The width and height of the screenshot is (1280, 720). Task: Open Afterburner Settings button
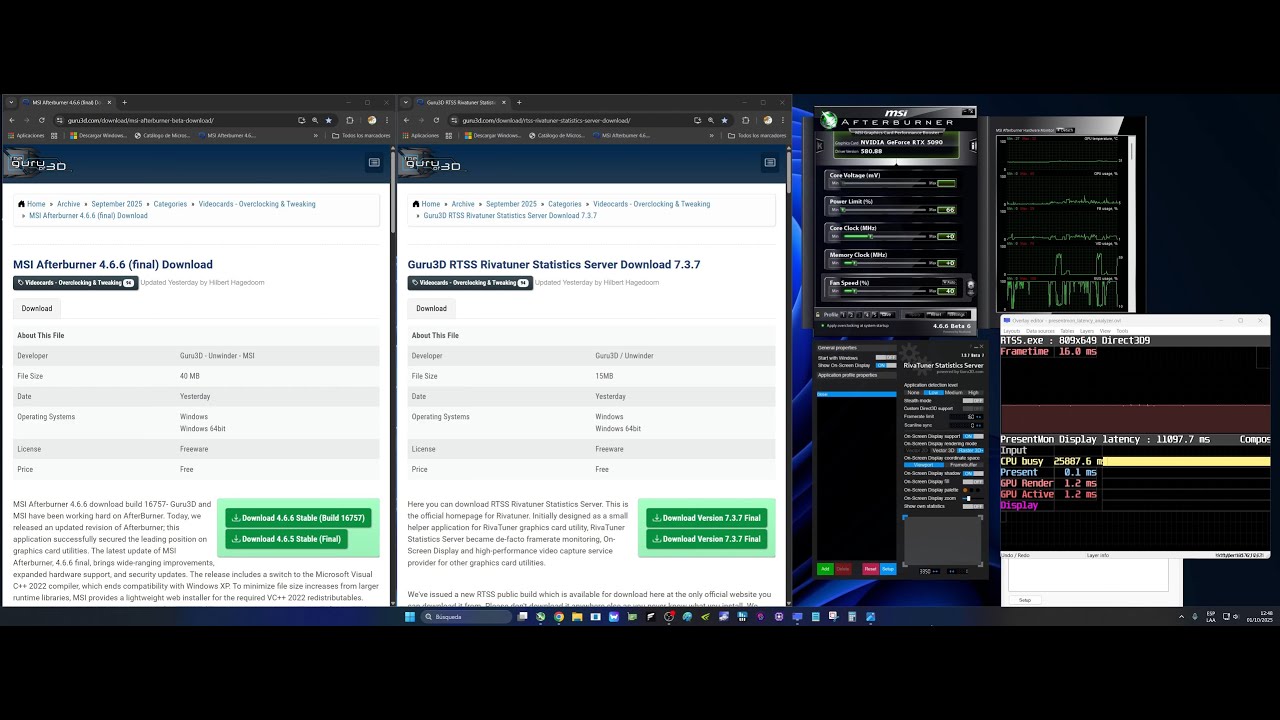(957, 314)
